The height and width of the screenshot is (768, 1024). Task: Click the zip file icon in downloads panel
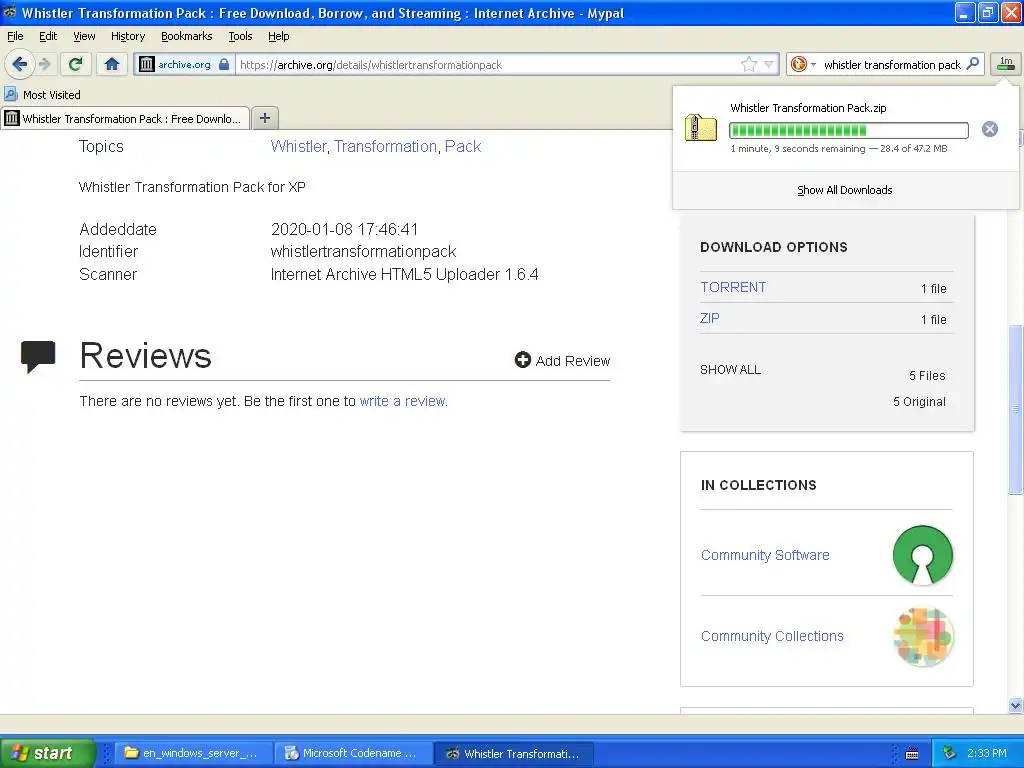pos(700,128)
